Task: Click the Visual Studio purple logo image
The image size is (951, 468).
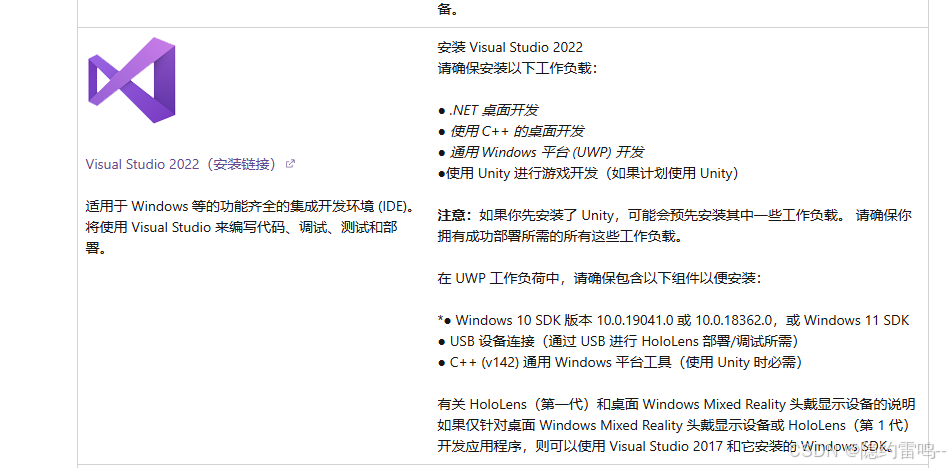Action: [132, 80]
